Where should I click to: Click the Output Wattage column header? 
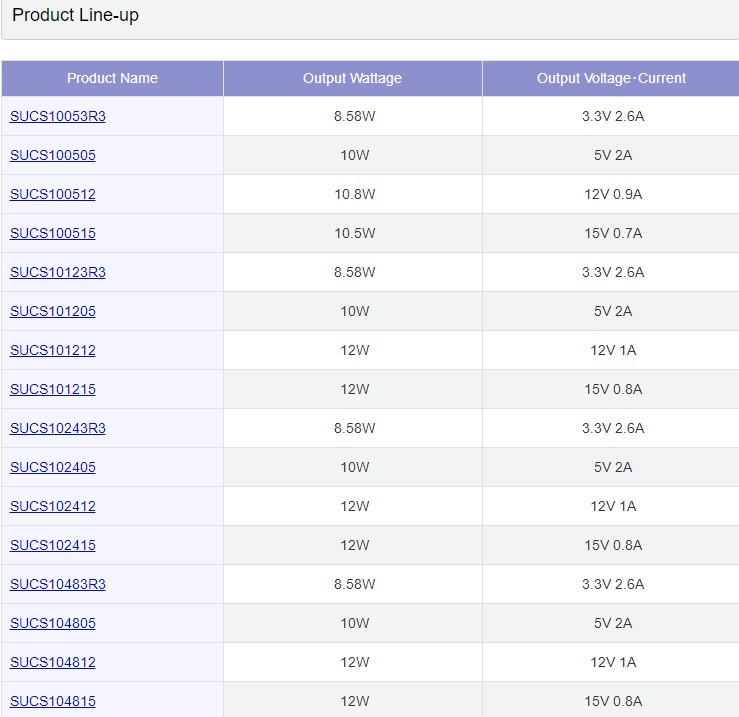(x=352, y=78)
